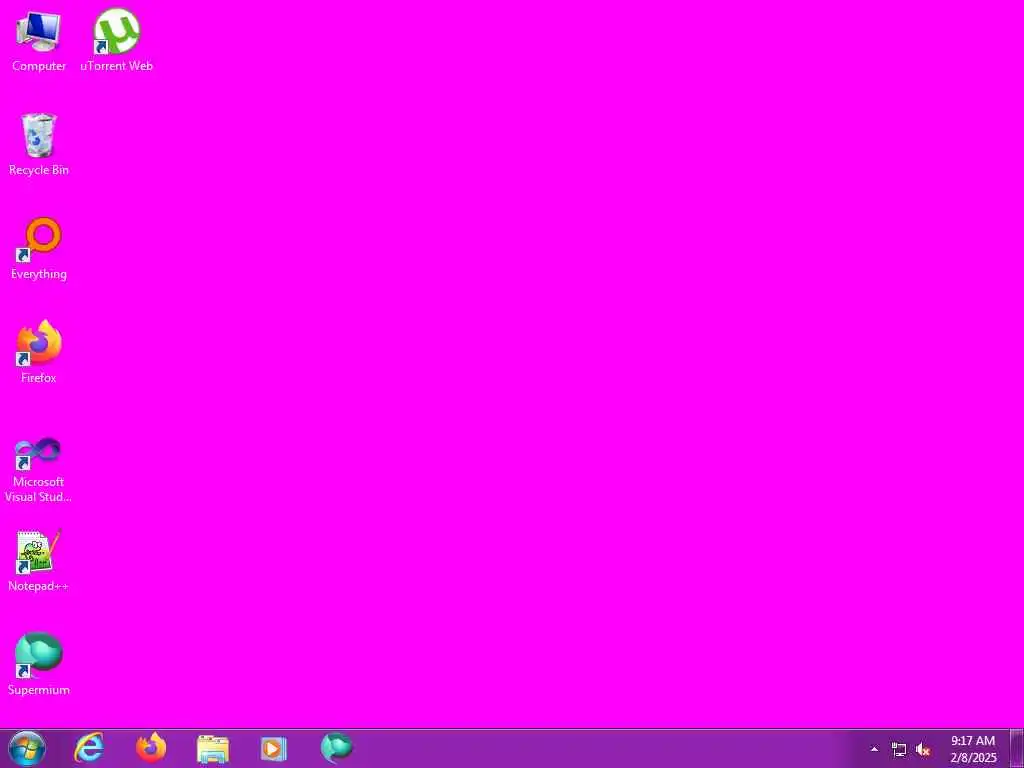This screenshot has height=768, width=1024.
Task: Launch Firefox from the taskbar
Action: 151,748
